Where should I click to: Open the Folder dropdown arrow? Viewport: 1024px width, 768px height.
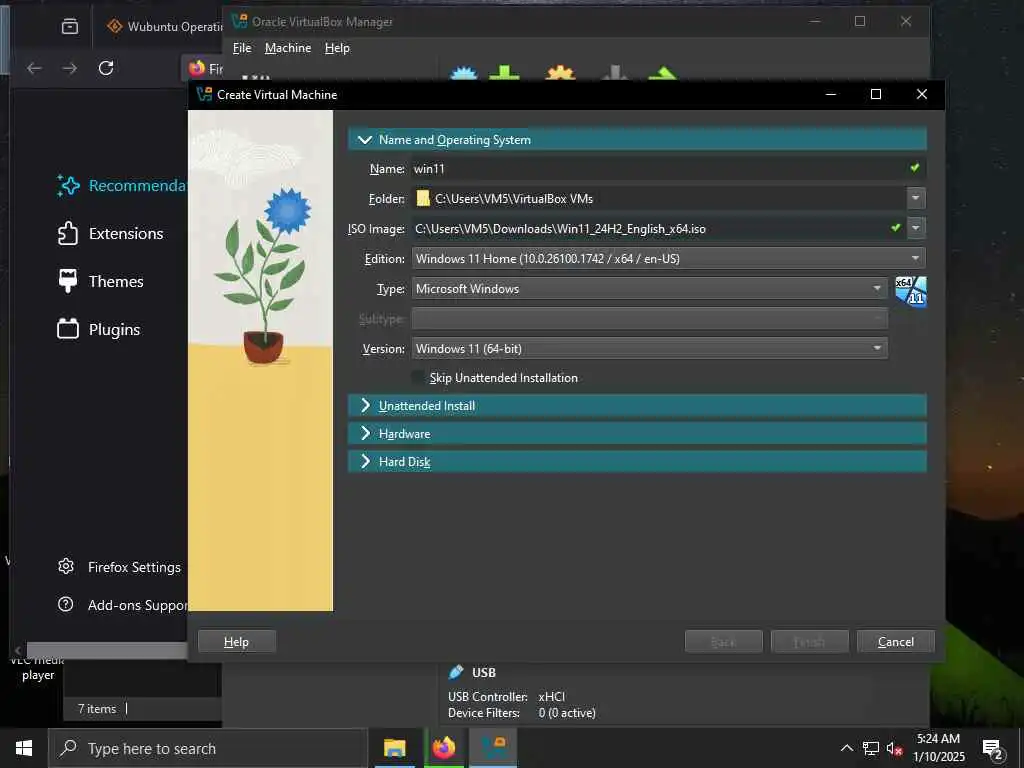916,198
